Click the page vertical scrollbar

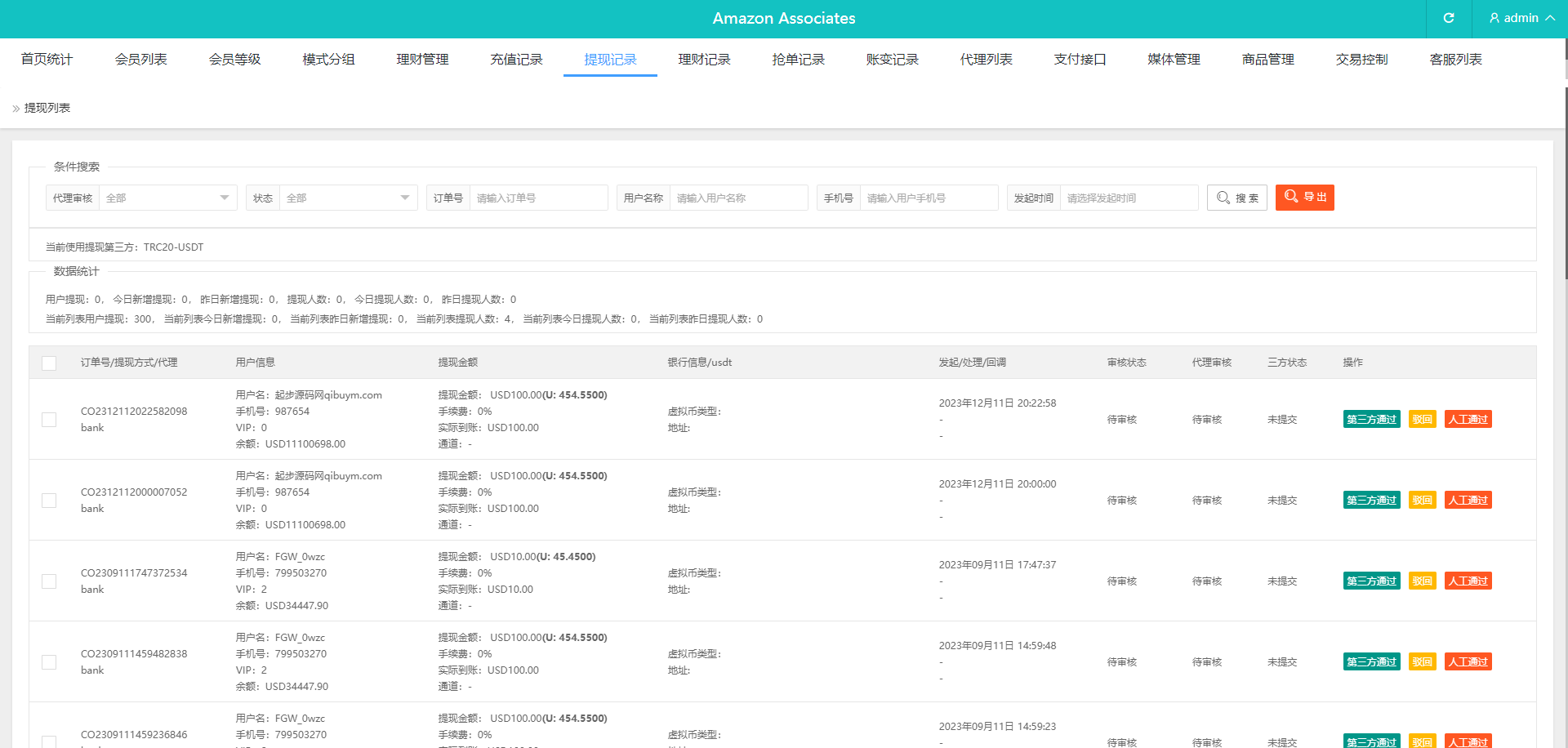pos(1565,163)
